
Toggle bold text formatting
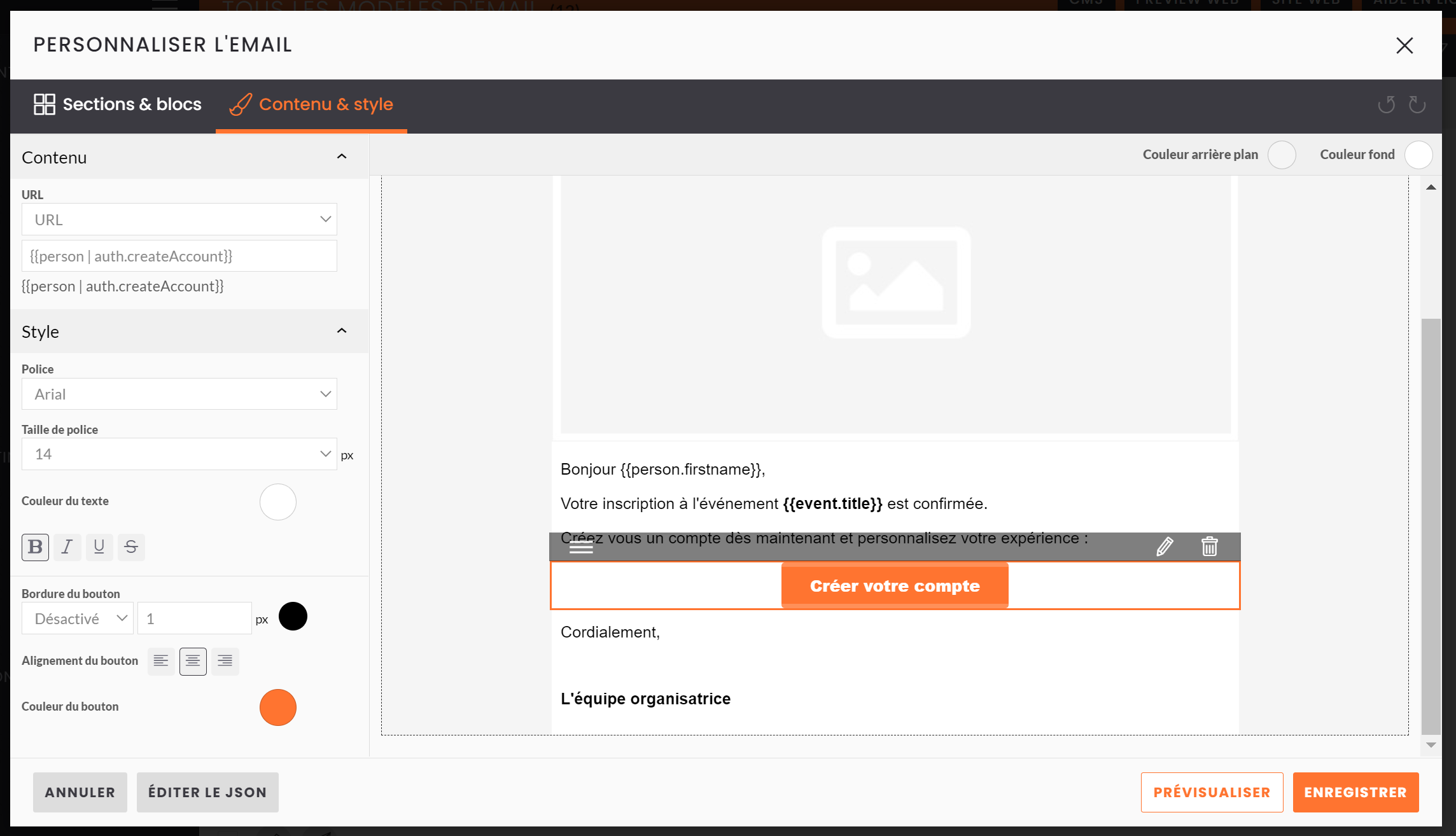pyautogui.click(x=35, y=547)
